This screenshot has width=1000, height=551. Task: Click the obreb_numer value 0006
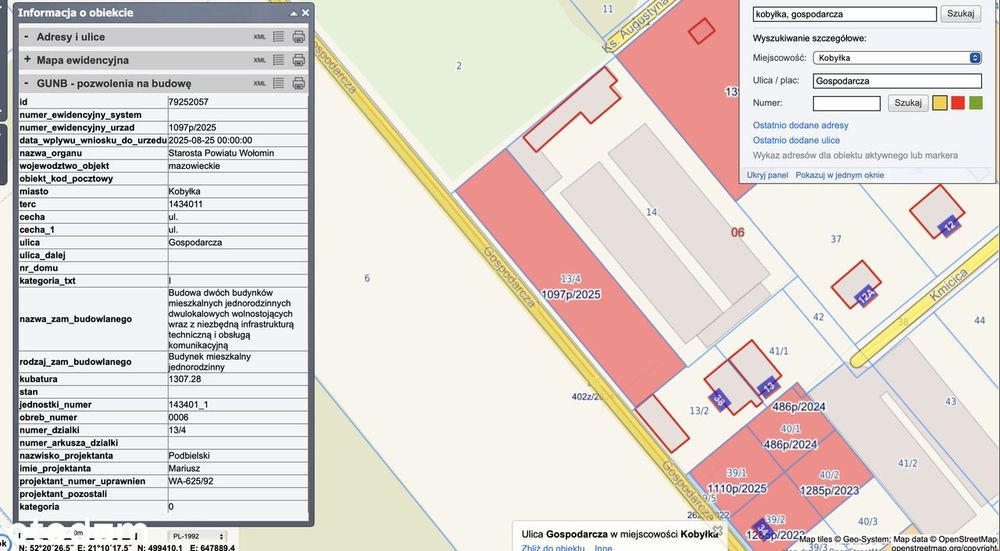tap(177, 417)
